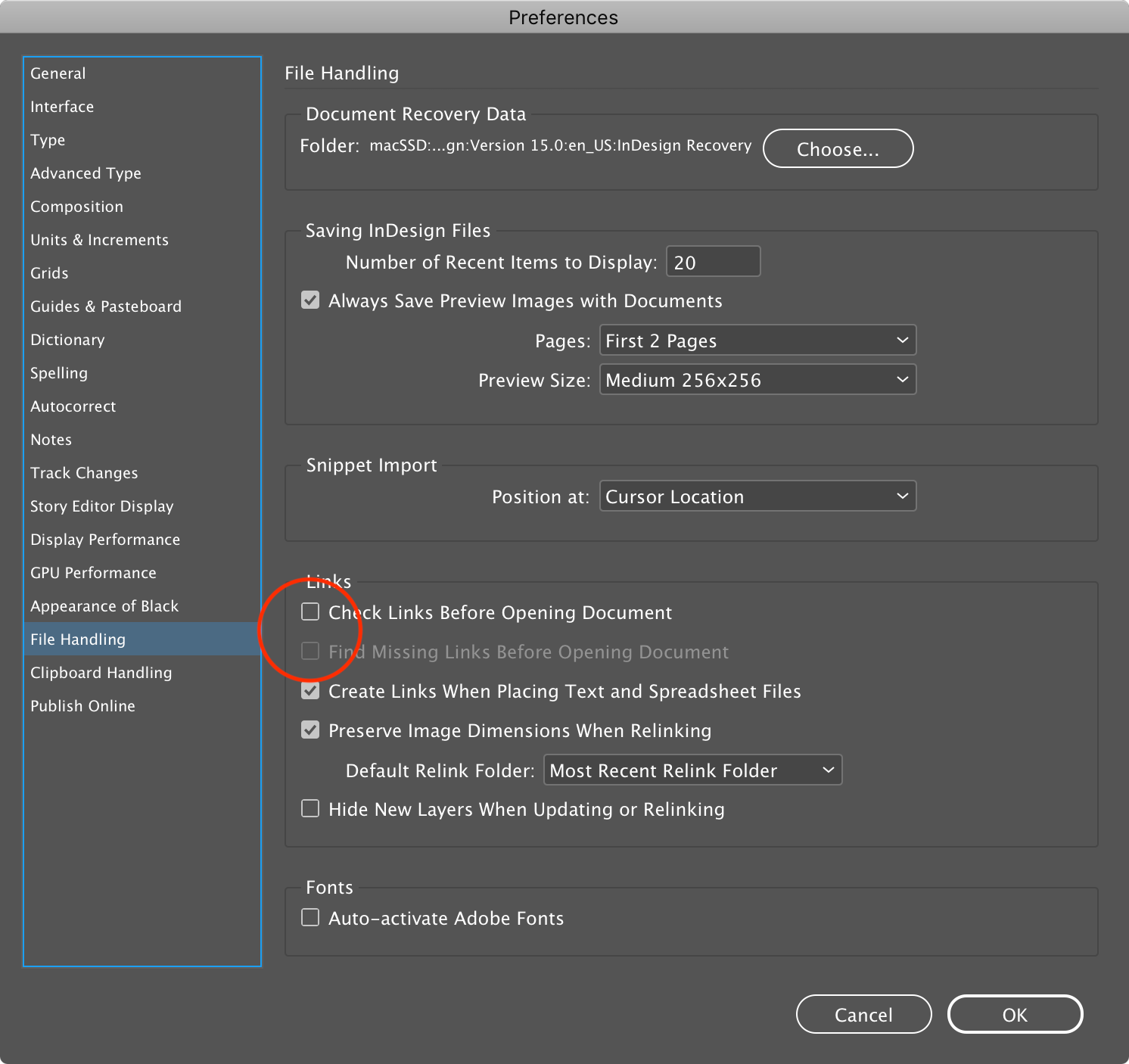
Task: Enable Hide New Layers When Updating or Relinking
Action: point(310,808)
